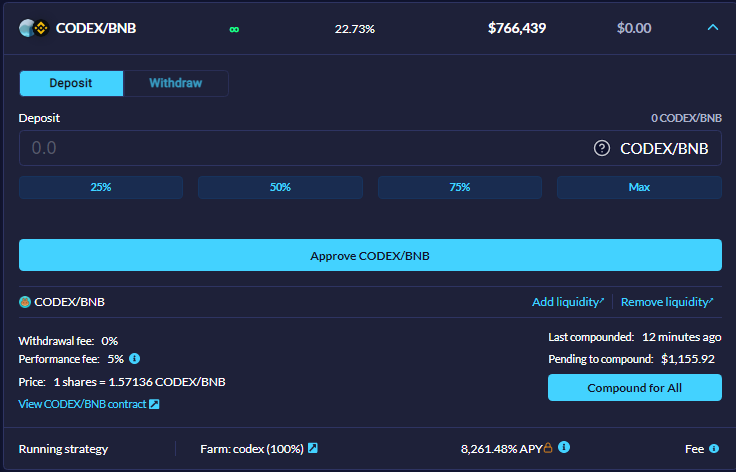Click the Farm: codex (100%) text
736x472 pixels.
point(252,449)
